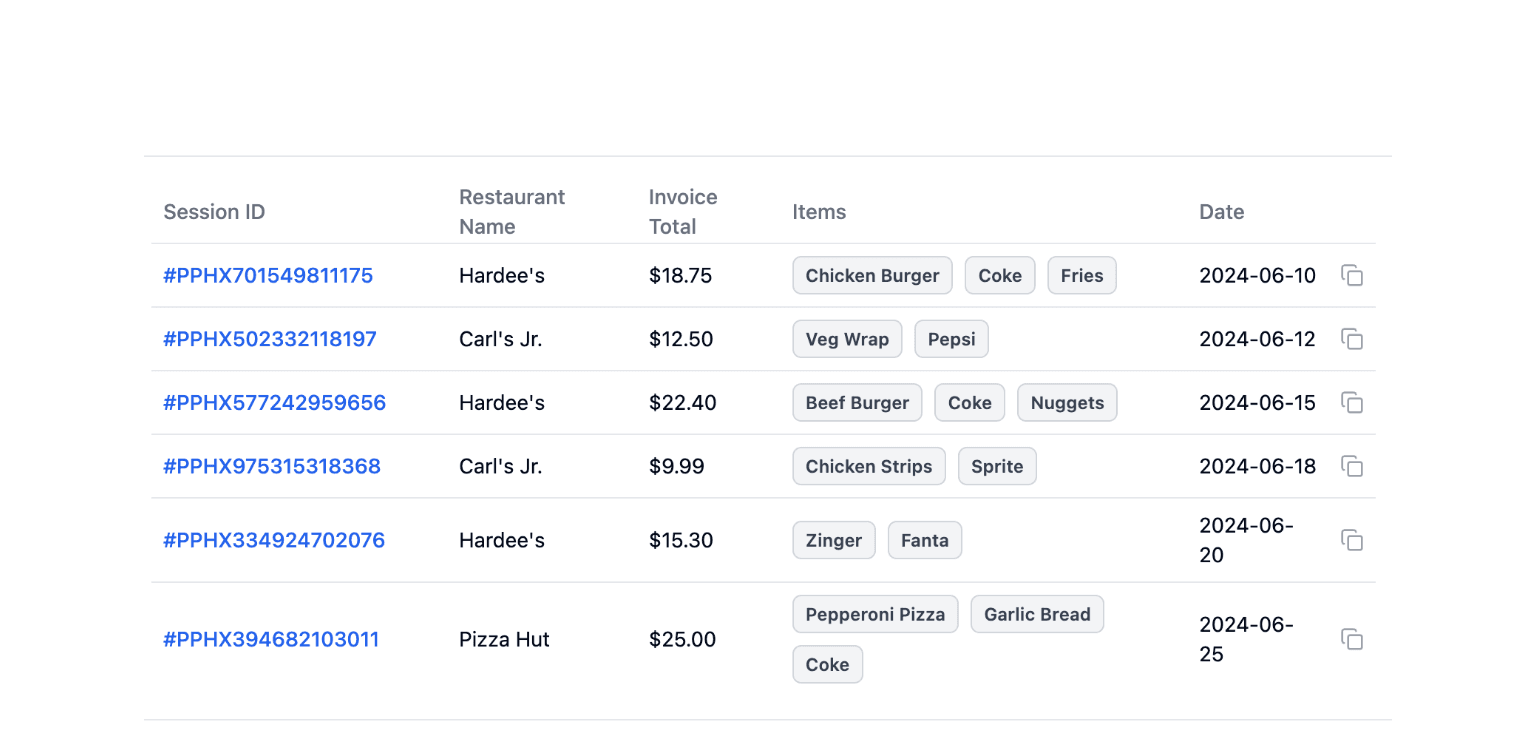1536x746 pixels.
Task: Open the #PPHX394682103011 session
Action: (271, 640)
